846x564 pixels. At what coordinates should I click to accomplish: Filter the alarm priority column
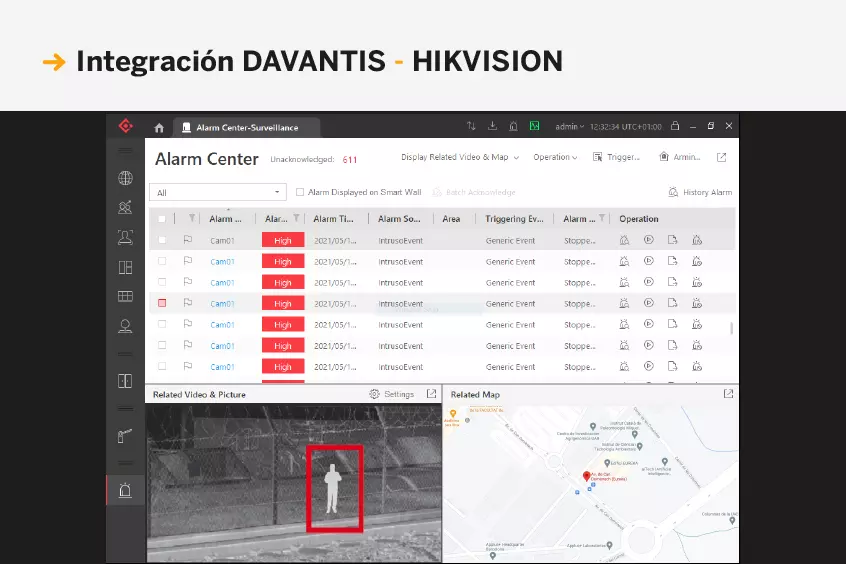pyautogui.click(x=296, y=218)
